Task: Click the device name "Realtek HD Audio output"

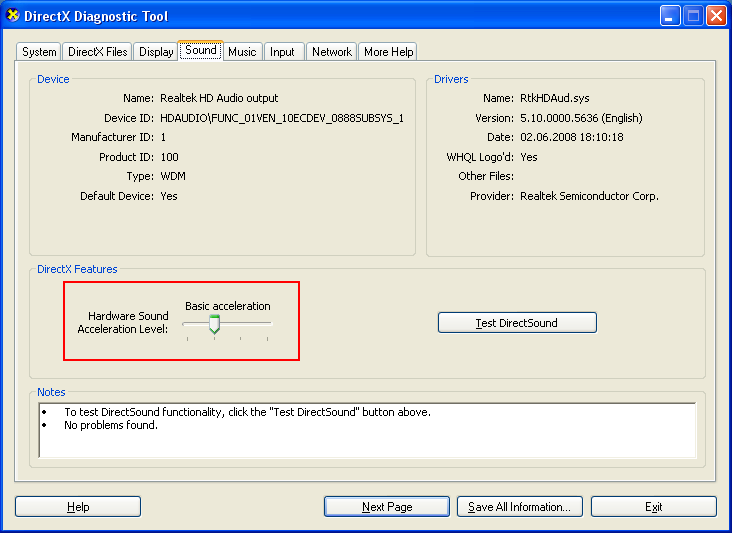Action: pyautogui.click(x=219, y=98)
